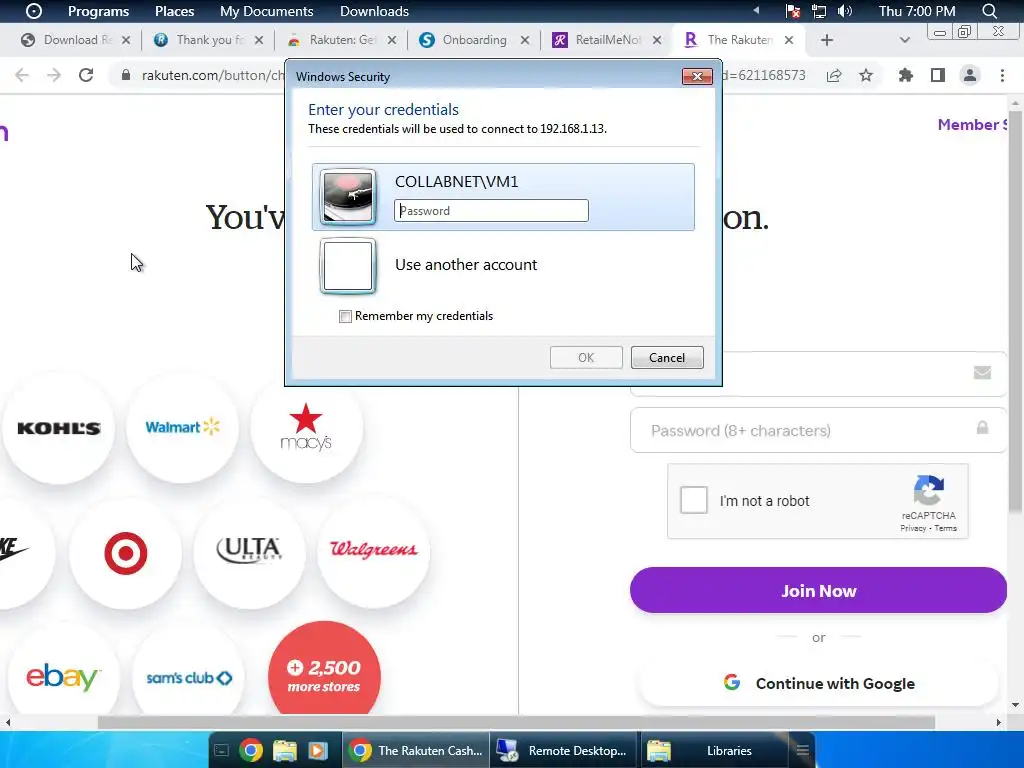Image resolution: width=1024 pixels, height=768 pixels.
Task: Click the Ulta Beauty logo
Action: 249,550
